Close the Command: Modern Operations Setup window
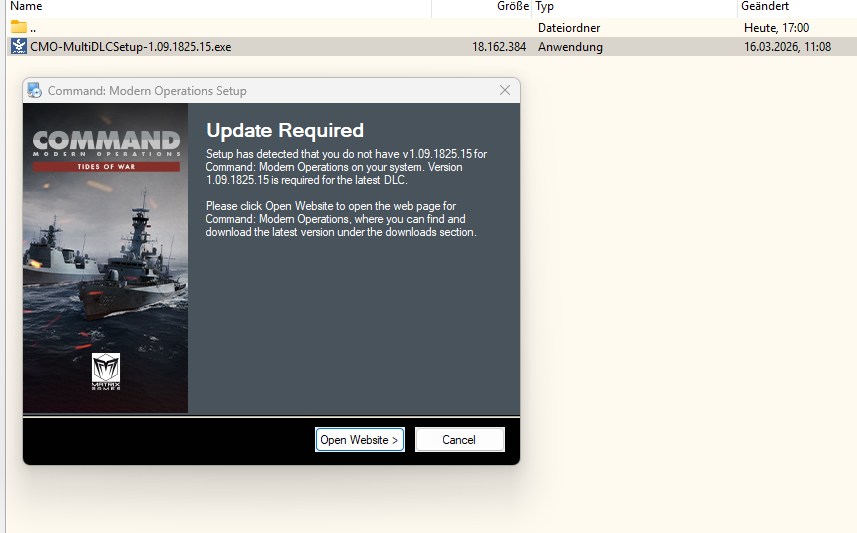 (505, 90)
